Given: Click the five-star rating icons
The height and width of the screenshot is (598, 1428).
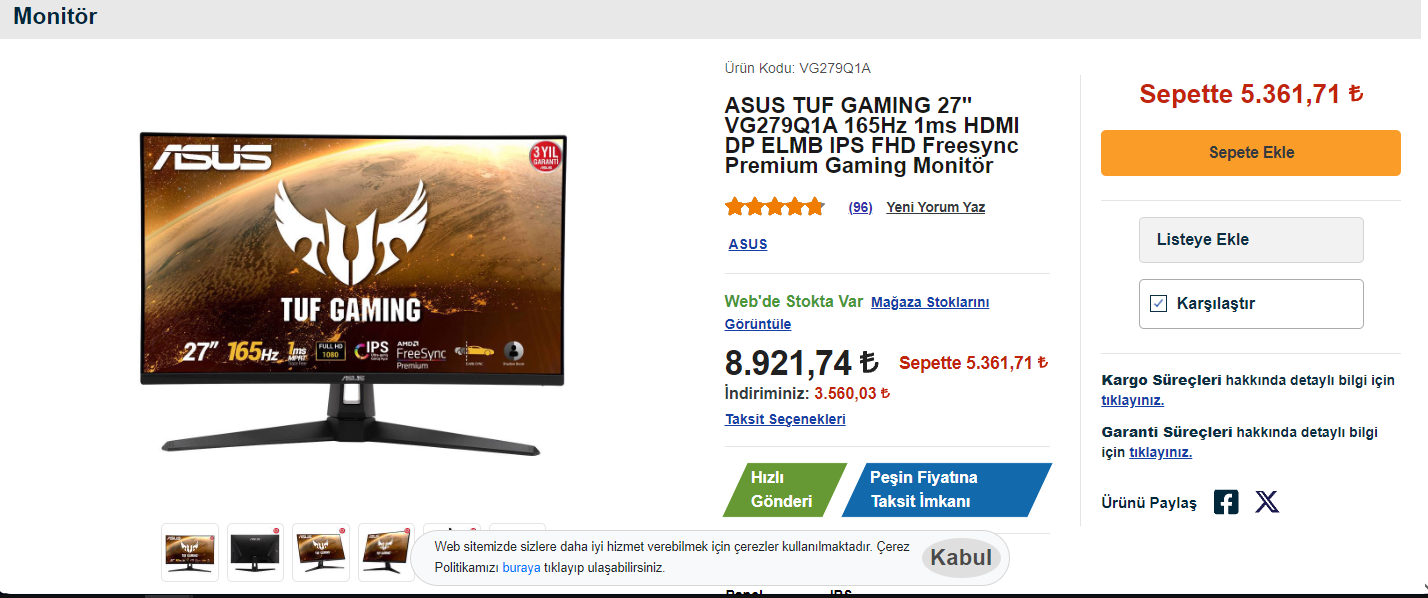Looking at the screenshot, I should point(775,207).
